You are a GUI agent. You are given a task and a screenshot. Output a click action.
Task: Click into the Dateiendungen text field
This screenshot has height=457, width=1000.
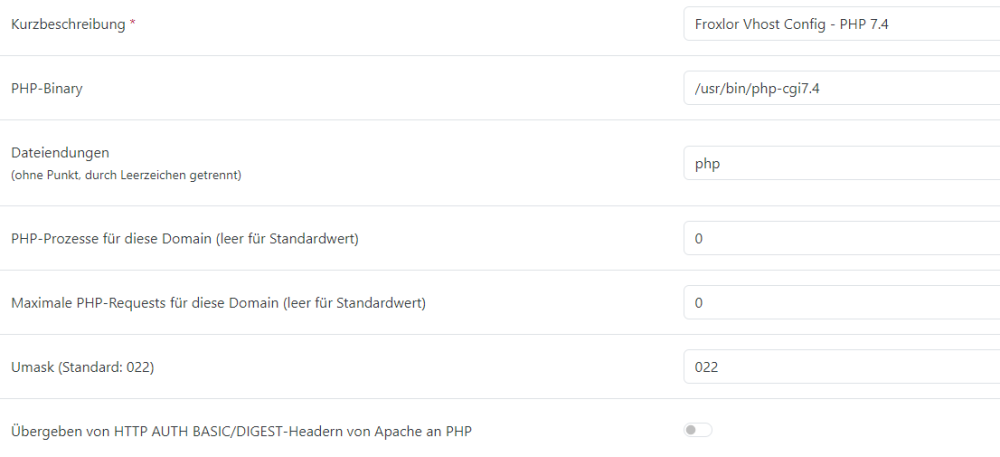(x=840, y=163)
